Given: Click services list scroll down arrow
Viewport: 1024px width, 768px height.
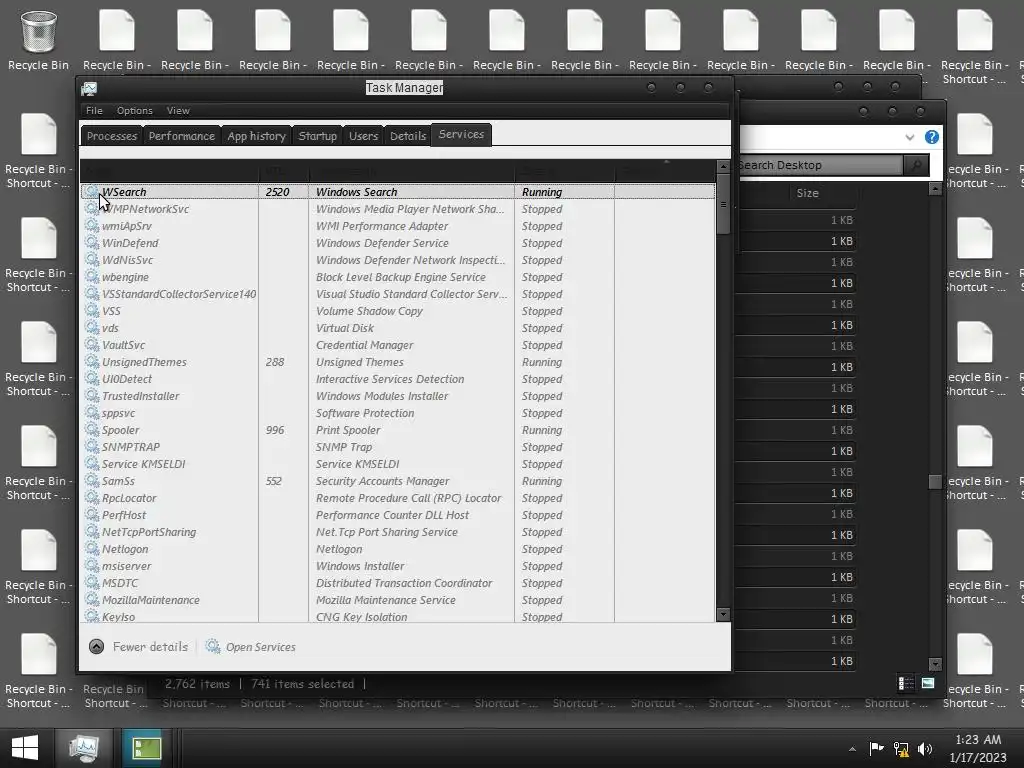Looking at the screenshot, I should pyautogui.click(x=723, y=614).
